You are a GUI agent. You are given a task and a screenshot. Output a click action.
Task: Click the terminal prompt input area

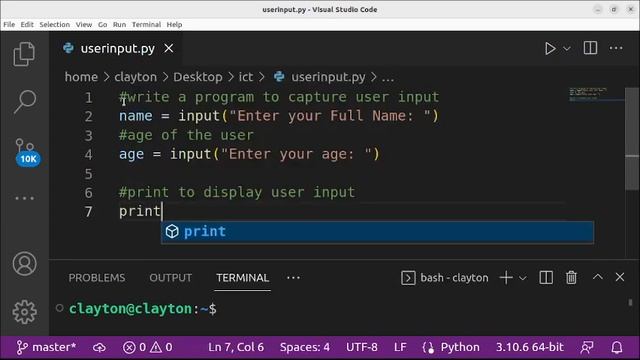tap(343, 309)
